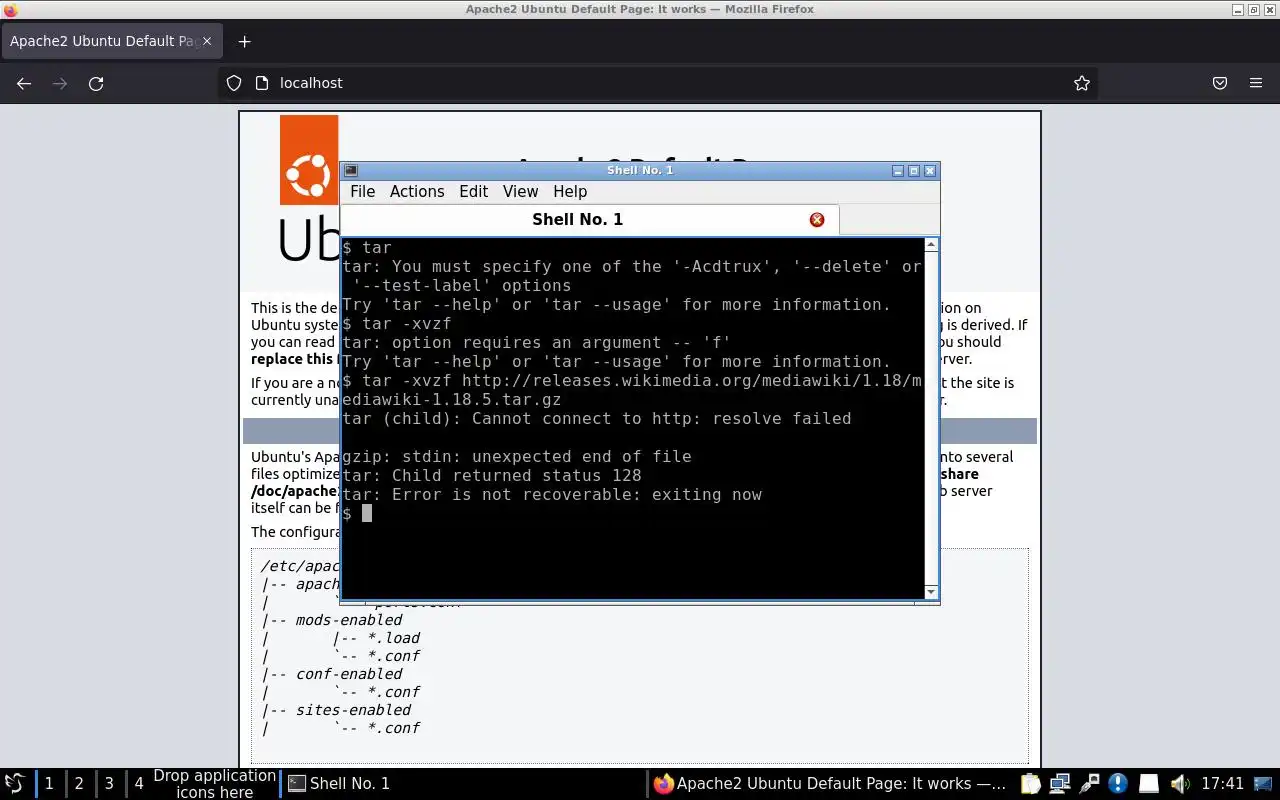
Task: Open the File menu in Shell window
Action: 362,191
